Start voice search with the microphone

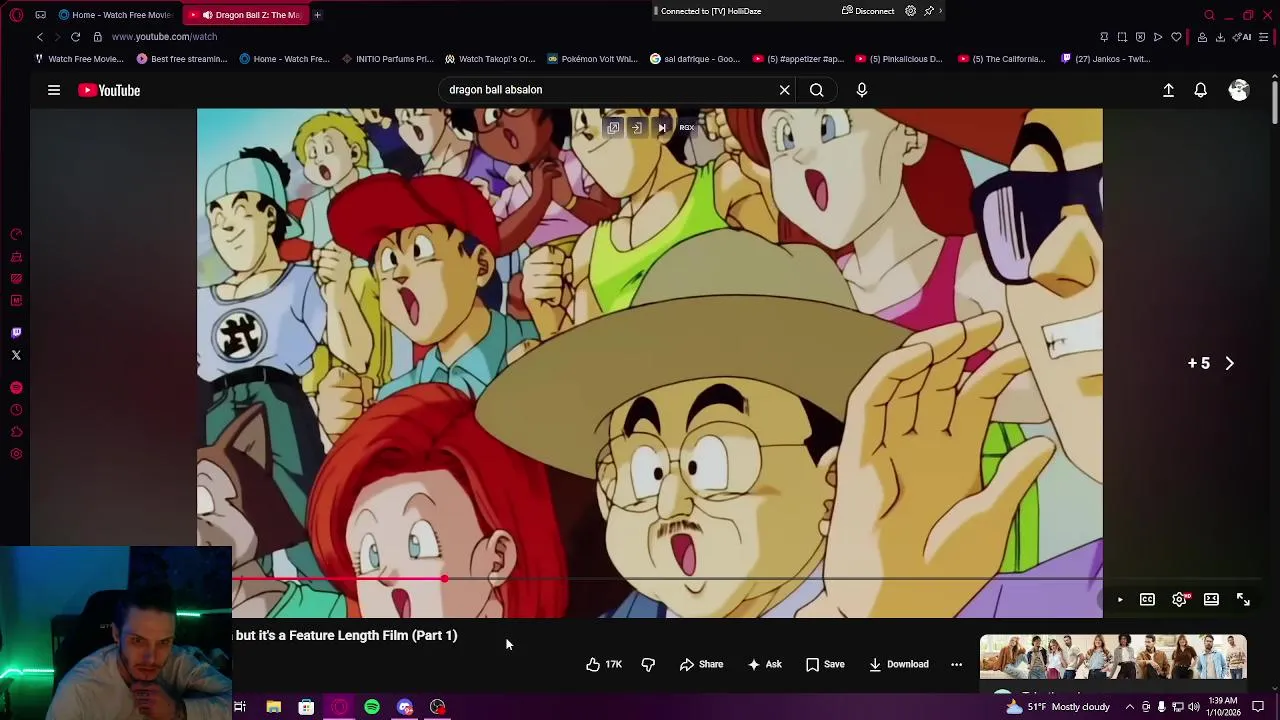click(x=862, y=90)
